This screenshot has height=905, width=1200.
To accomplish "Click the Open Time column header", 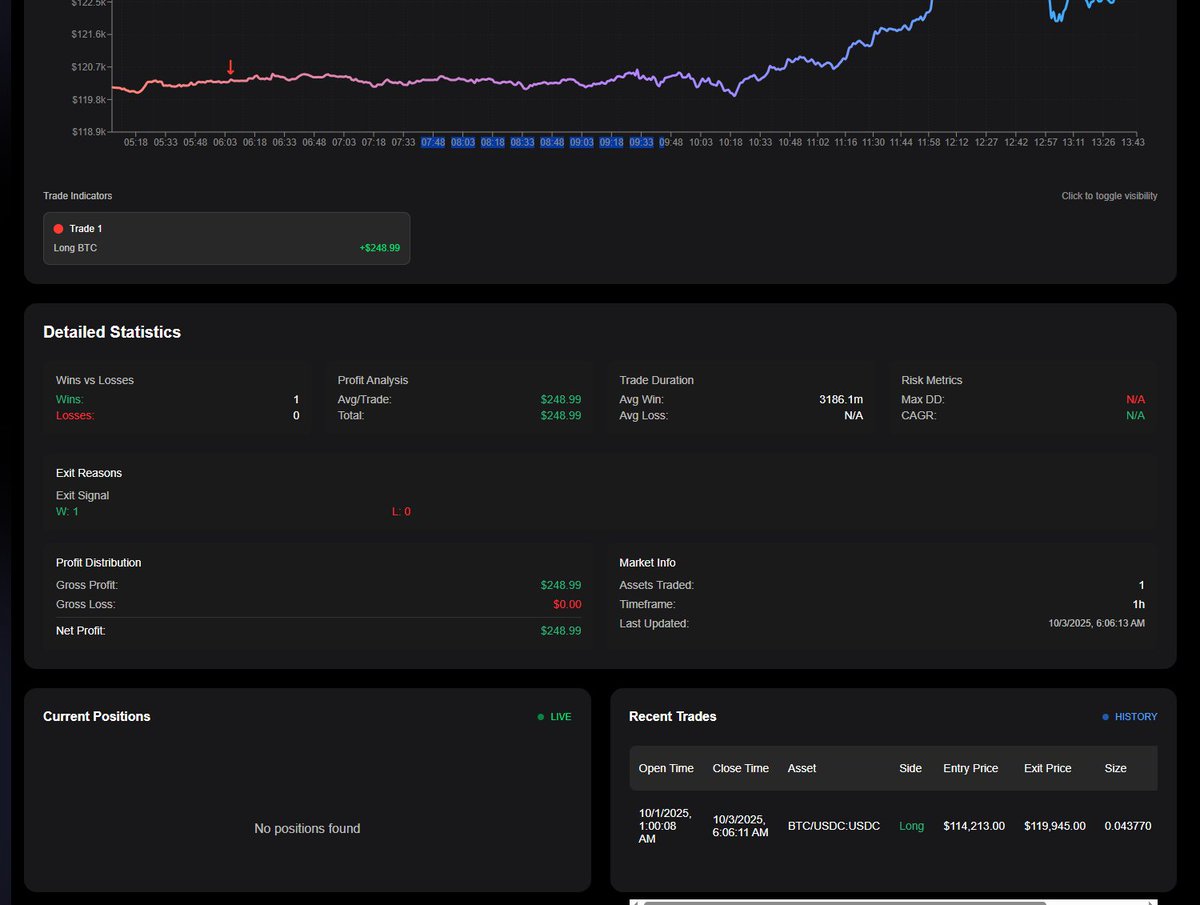I will click(666, 768).
